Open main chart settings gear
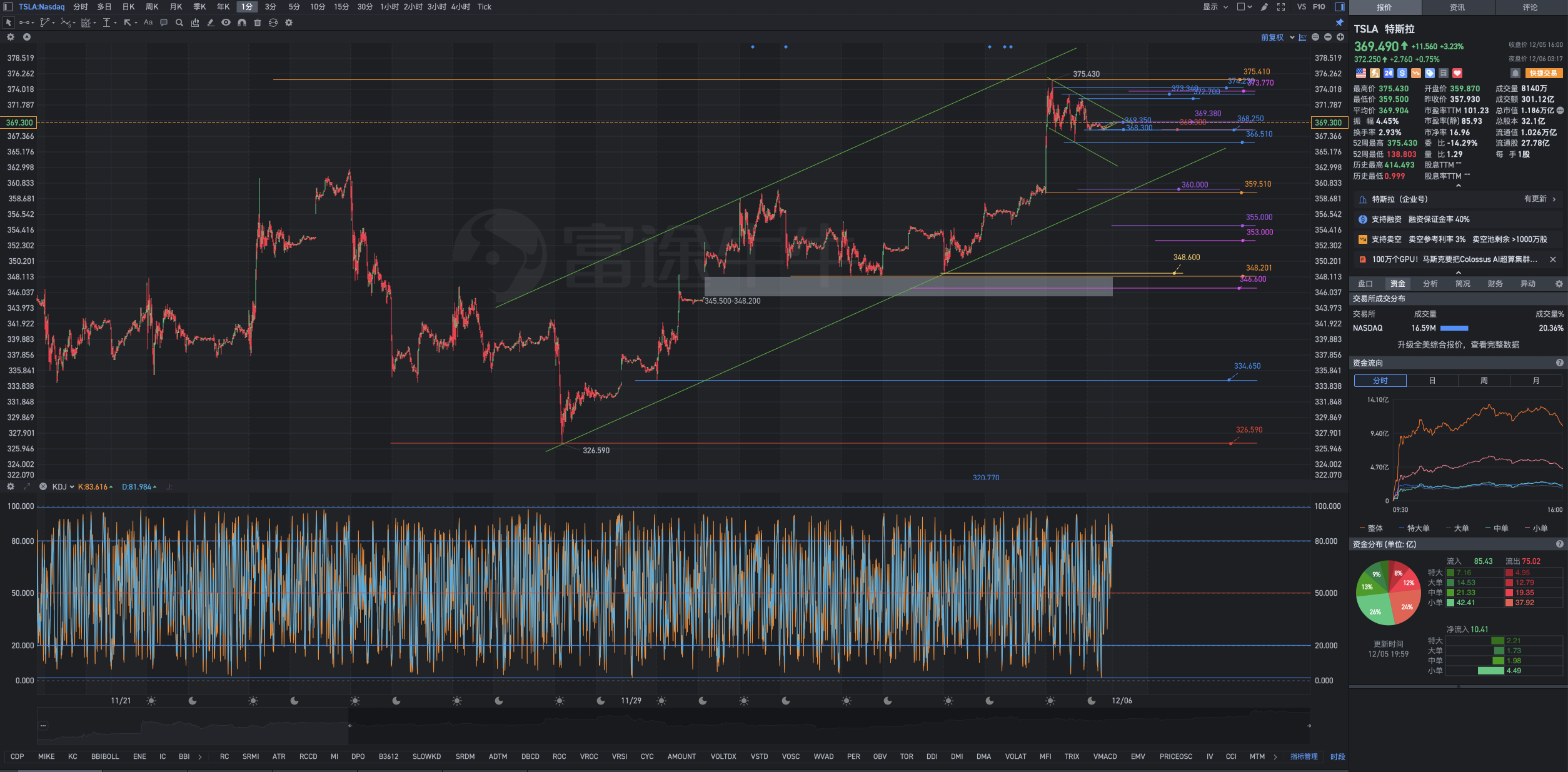The image size is (1568, 772). tap(11, 37)
